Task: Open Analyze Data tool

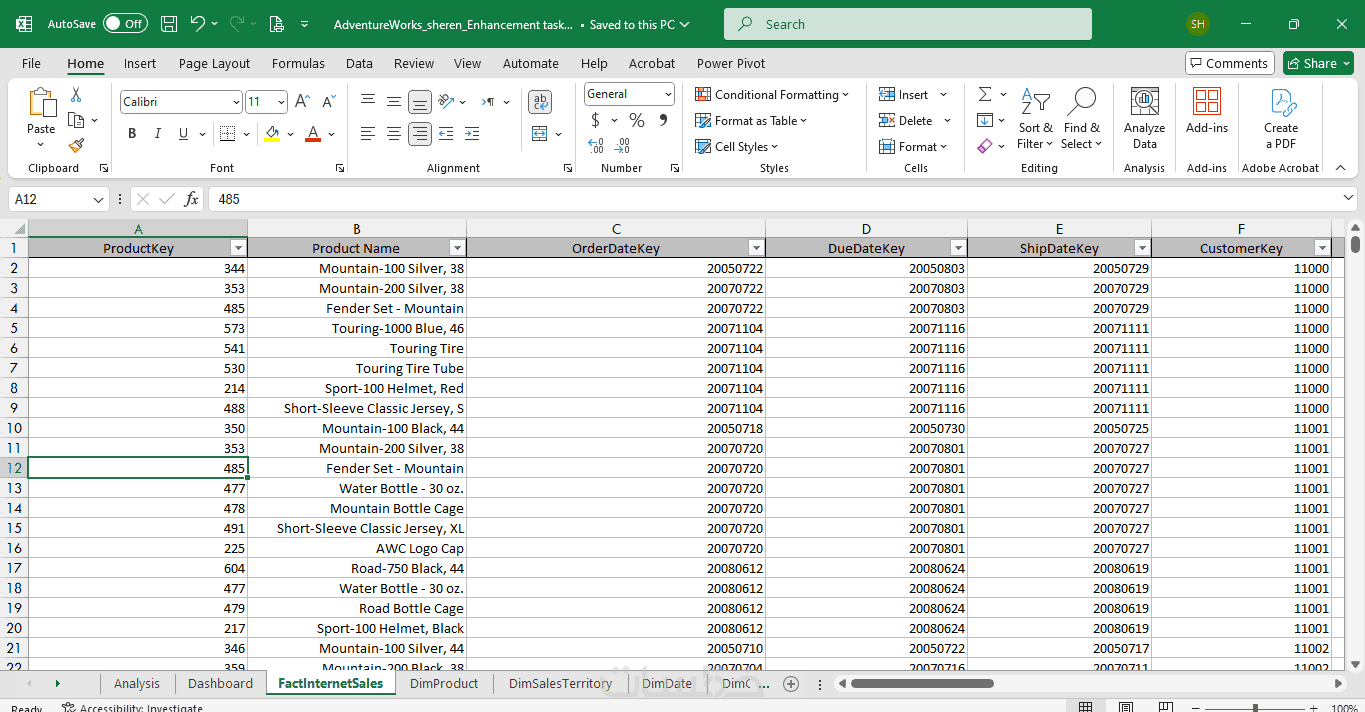Action: [x=1144, y=118]
